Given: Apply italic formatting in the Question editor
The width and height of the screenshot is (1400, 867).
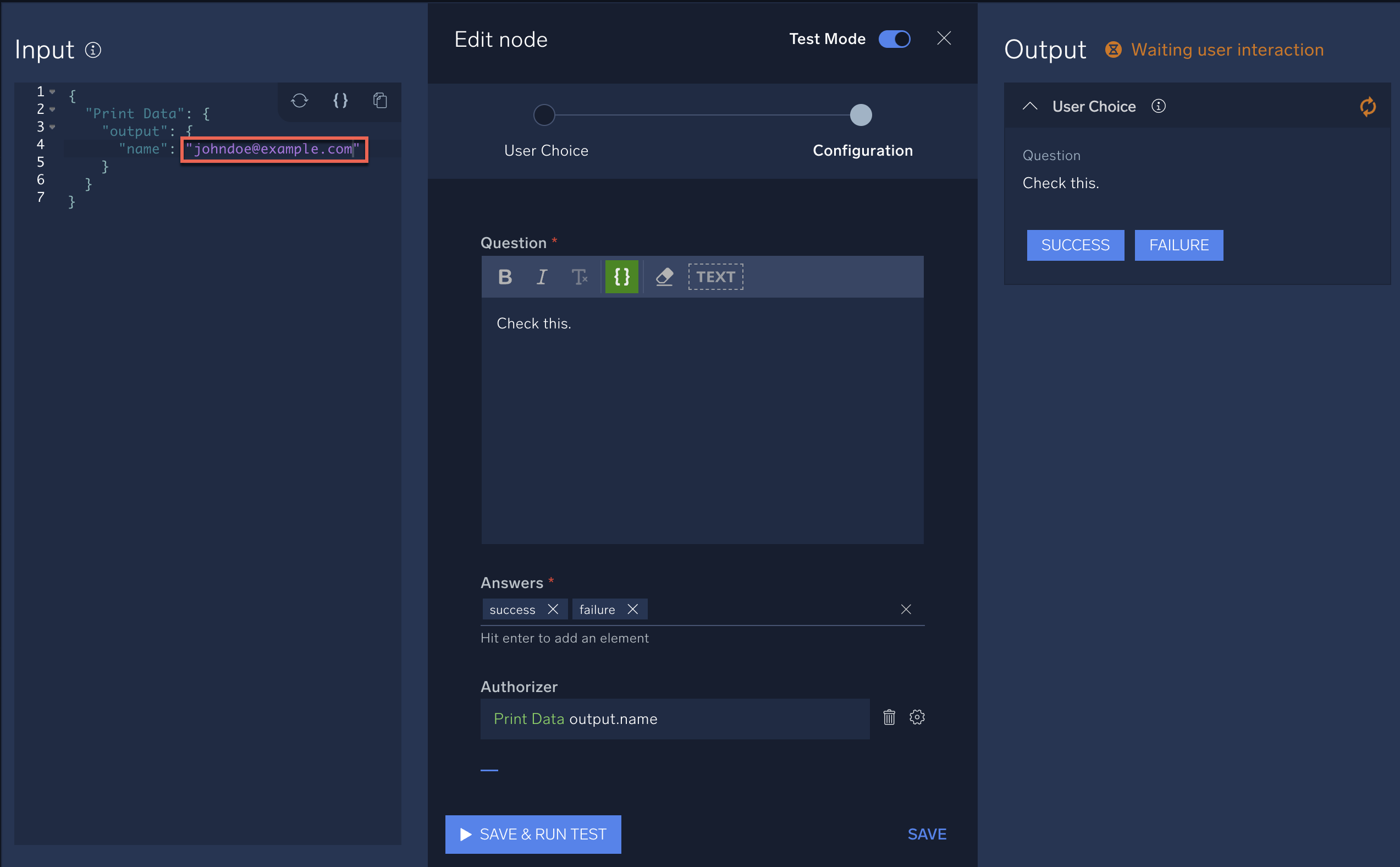Looking at the screenshot, I should pos(542,277).
